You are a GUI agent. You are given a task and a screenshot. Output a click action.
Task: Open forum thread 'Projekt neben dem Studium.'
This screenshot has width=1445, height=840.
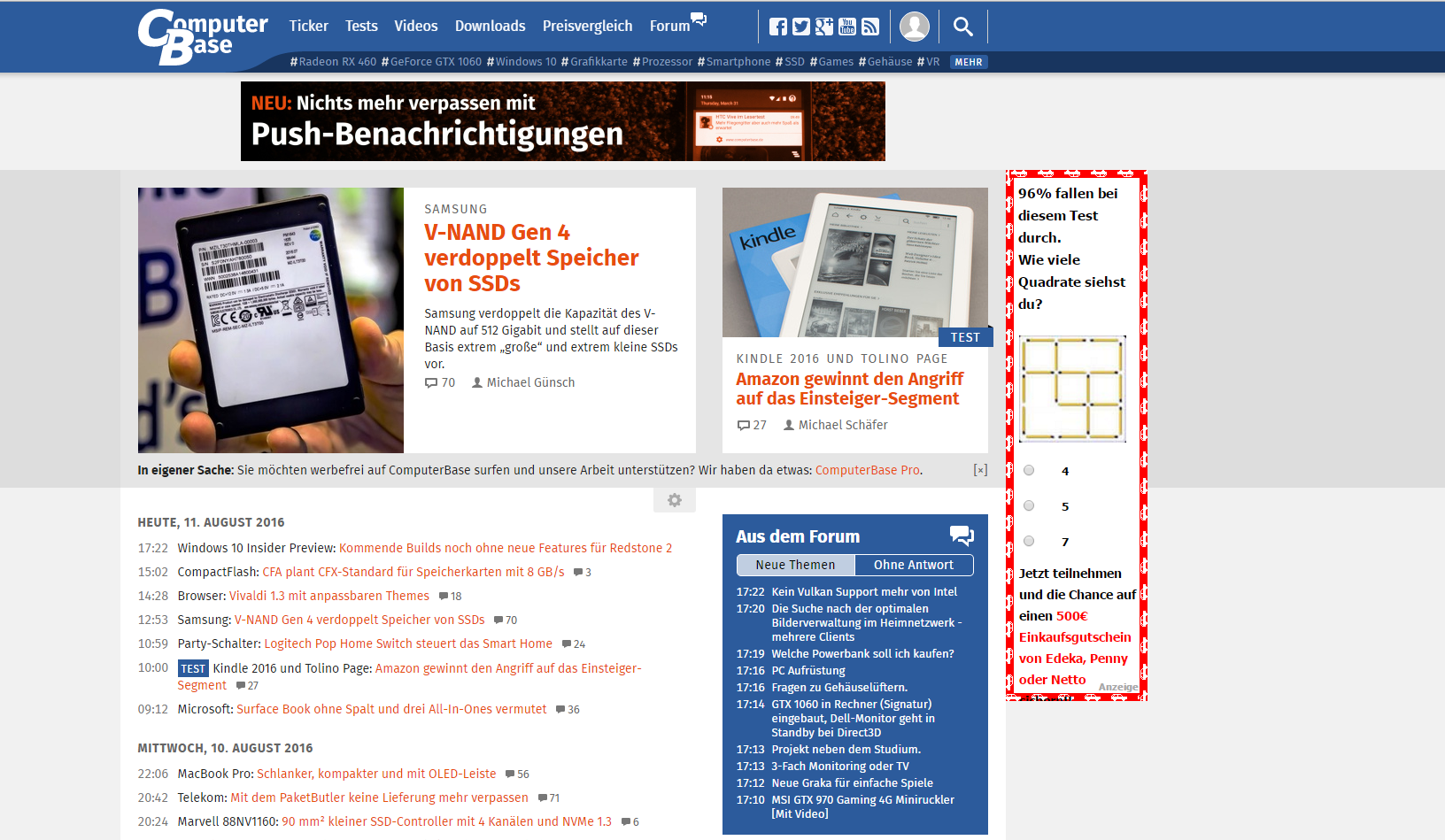tap(846, 749)
